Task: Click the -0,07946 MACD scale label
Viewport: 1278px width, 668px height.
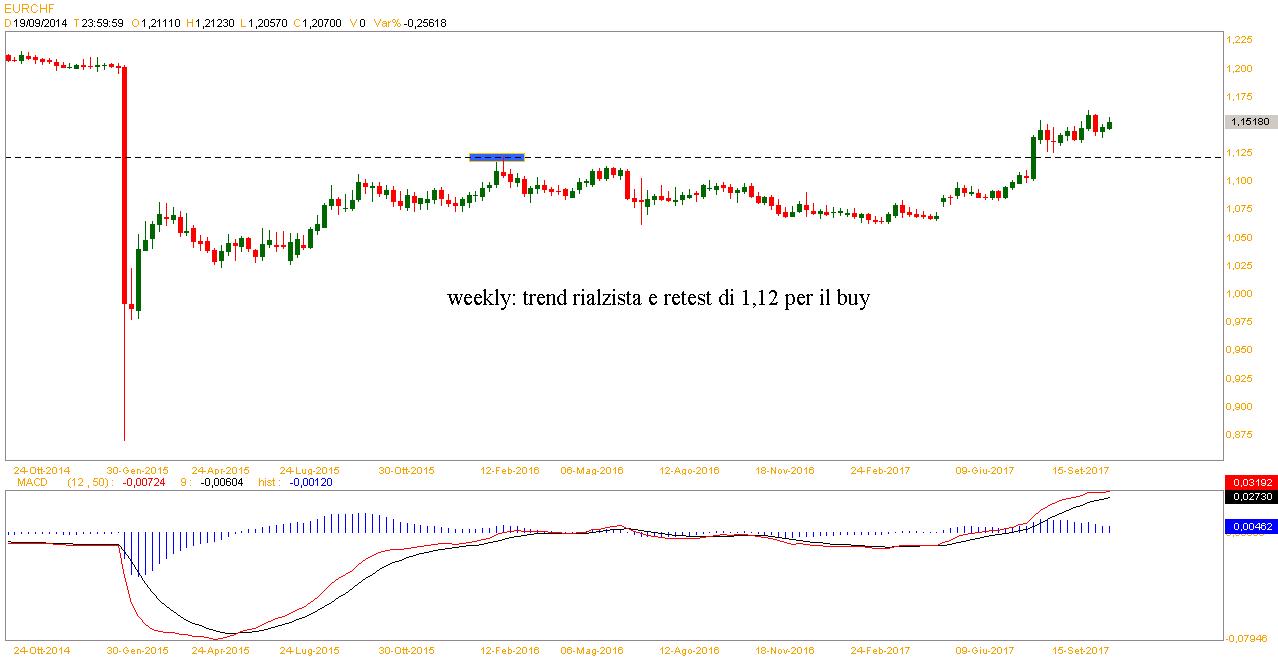Action: click(1250, 638)
